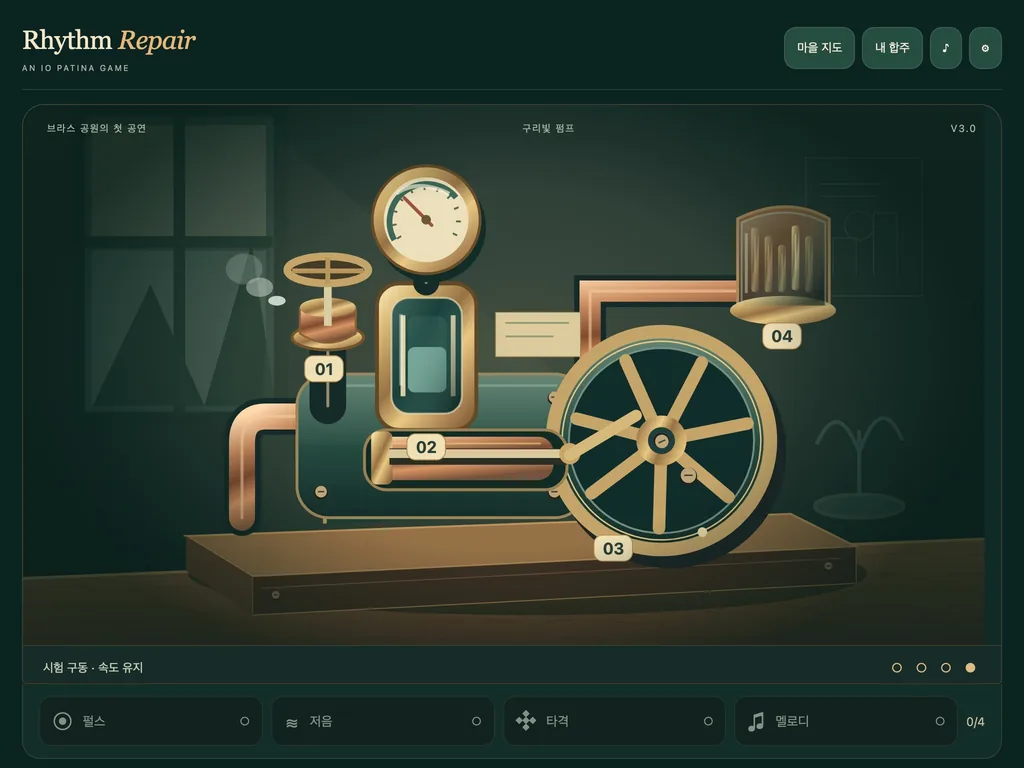This screenshot has width=1024, height=768.
Task: Click the 저음 wave icon
Action: [292, 722]
